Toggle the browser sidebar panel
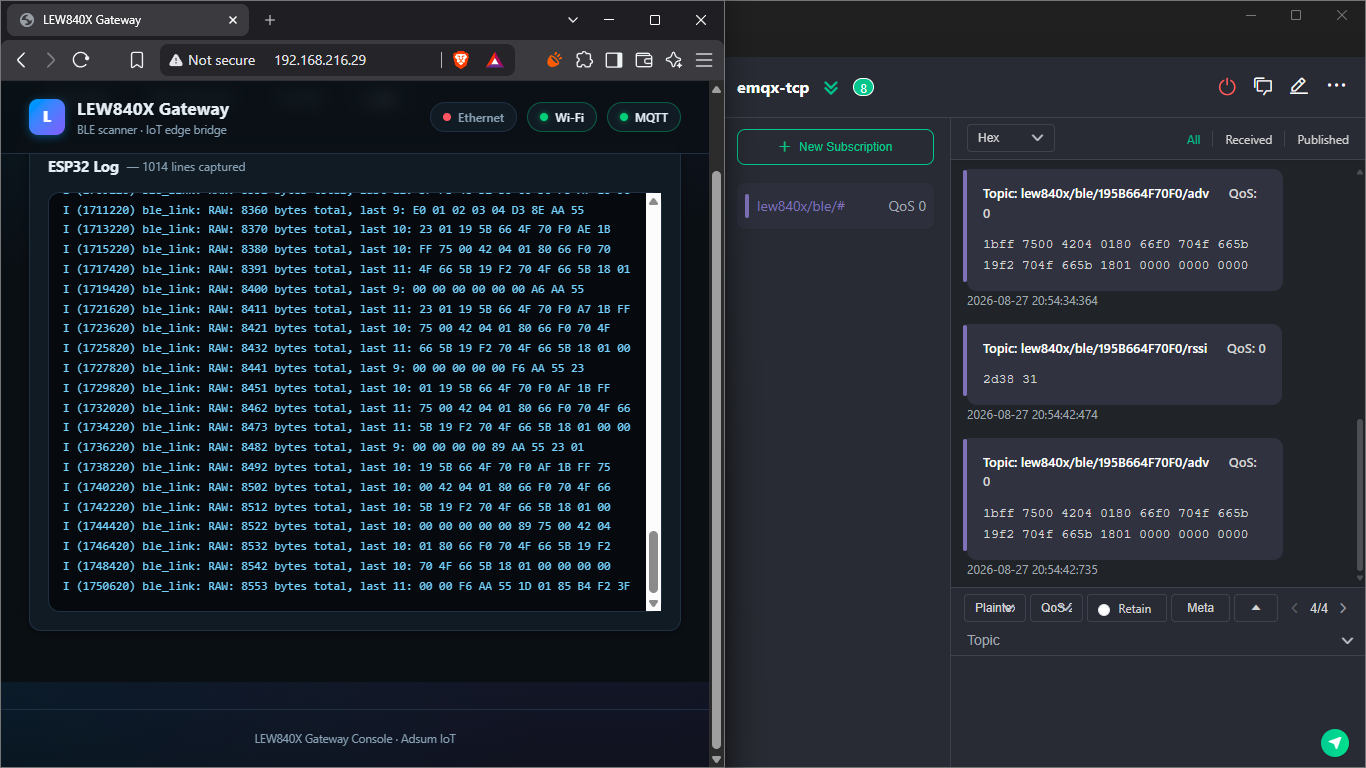 (614, 60)
